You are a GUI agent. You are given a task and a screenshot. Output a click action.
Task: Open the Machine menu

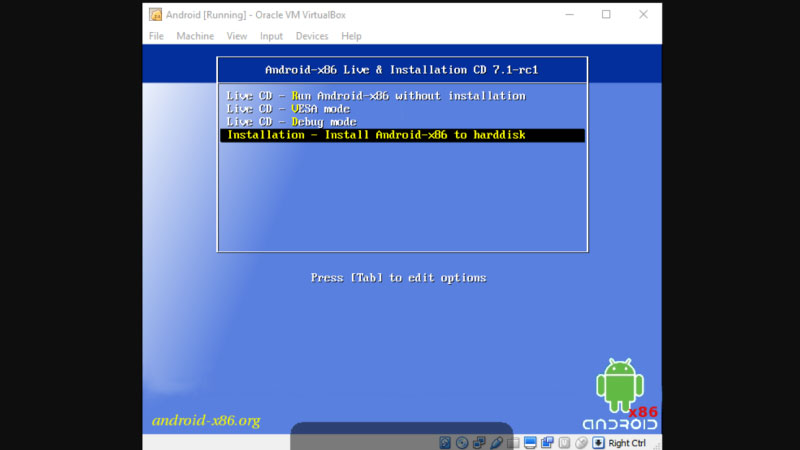pos(195,36)
